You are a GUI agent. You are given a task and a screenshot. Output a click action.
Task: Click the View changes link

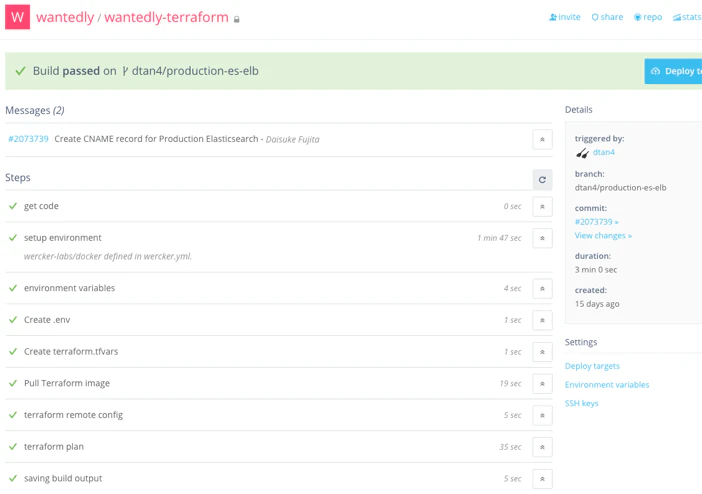603,236
